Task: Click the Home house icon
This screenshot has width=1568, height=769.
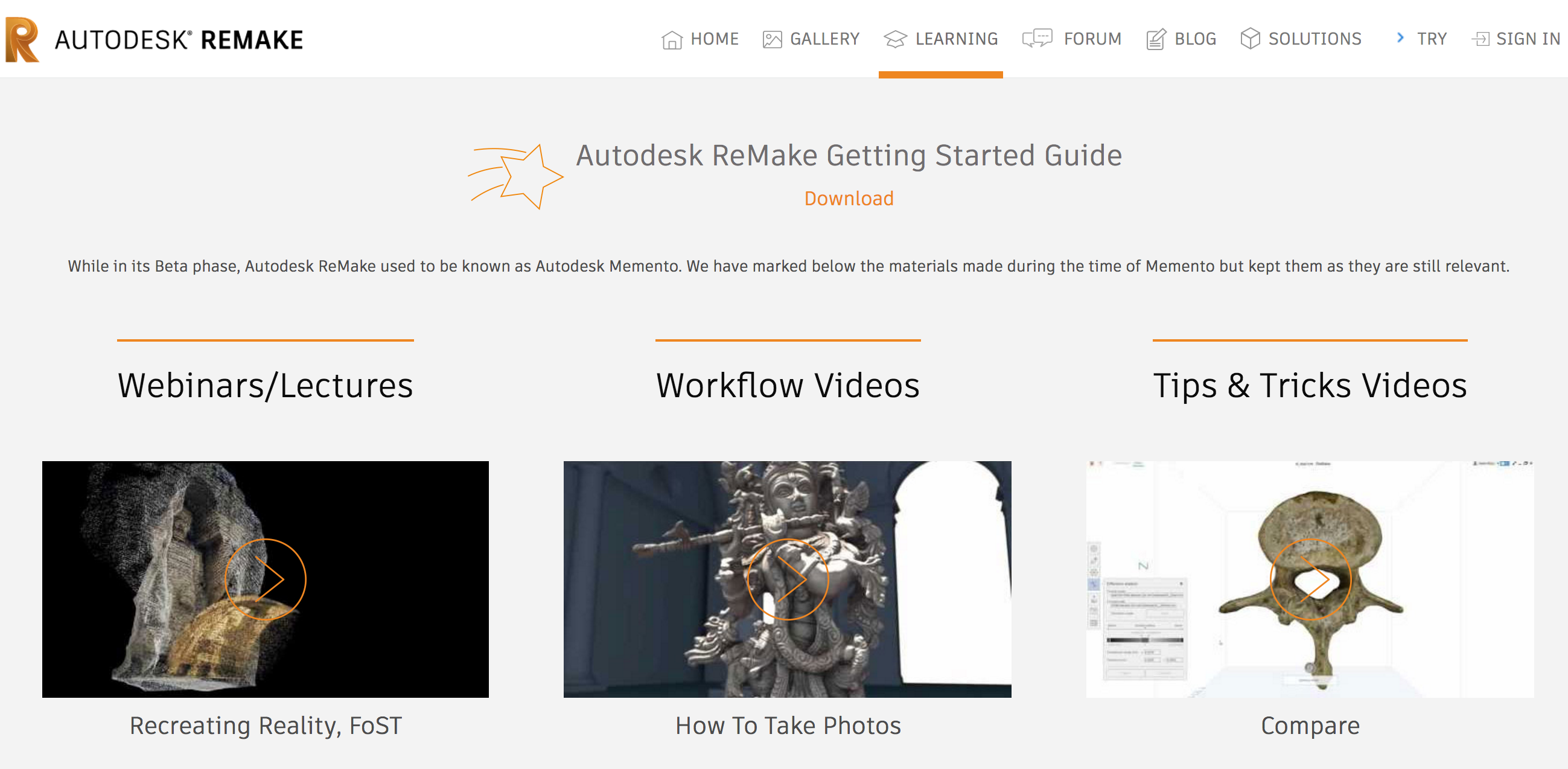Action: coord(671,40)
